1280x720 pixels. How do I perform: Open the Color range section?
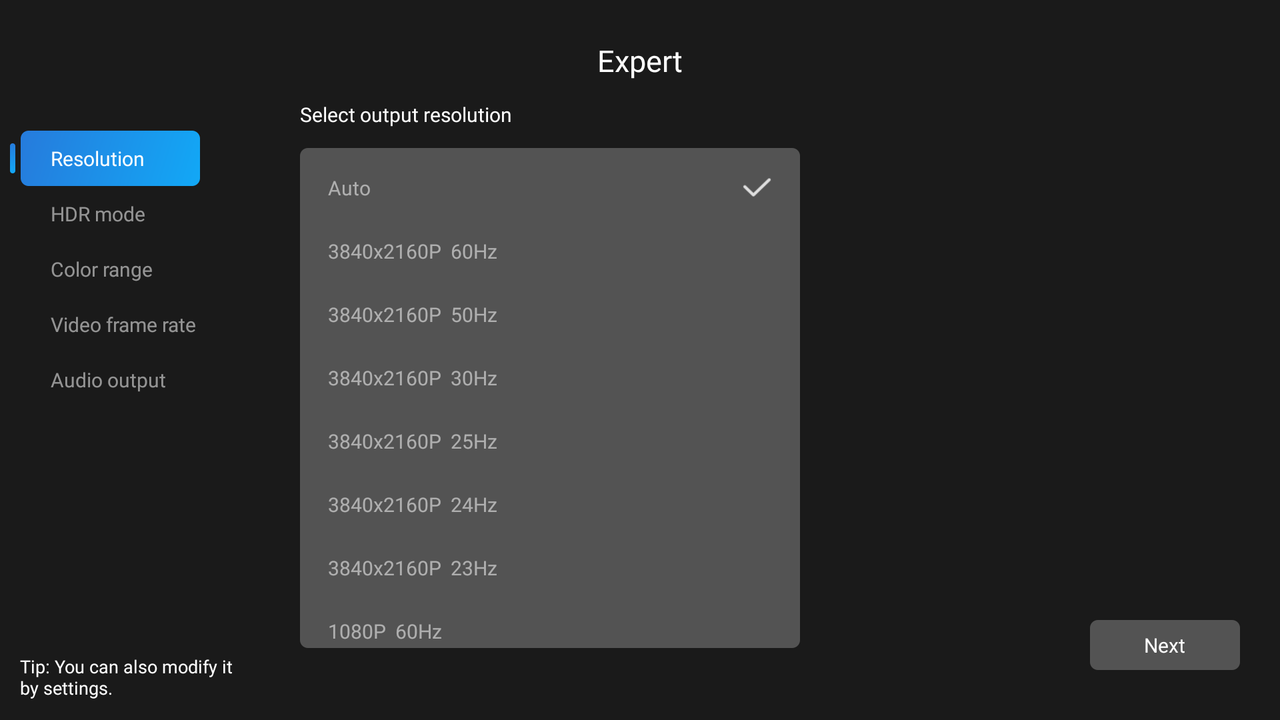(x=102, y=270)
